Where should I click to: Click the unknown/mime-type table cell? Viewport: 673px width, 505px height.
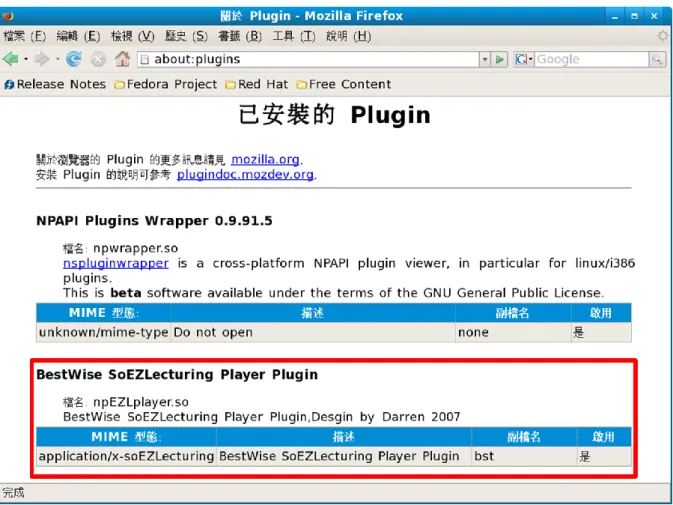coord(103,333)
